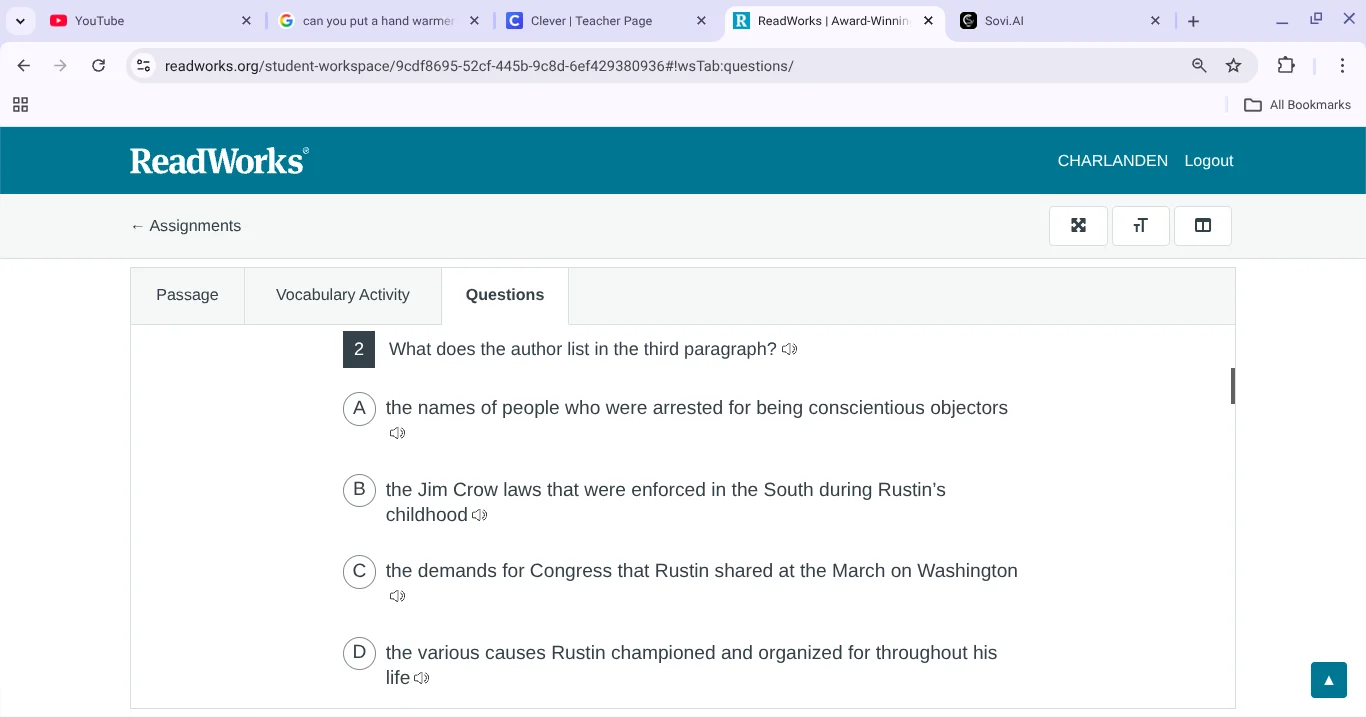
Task: Switch to the Passage tab
Action: point(187,294)
